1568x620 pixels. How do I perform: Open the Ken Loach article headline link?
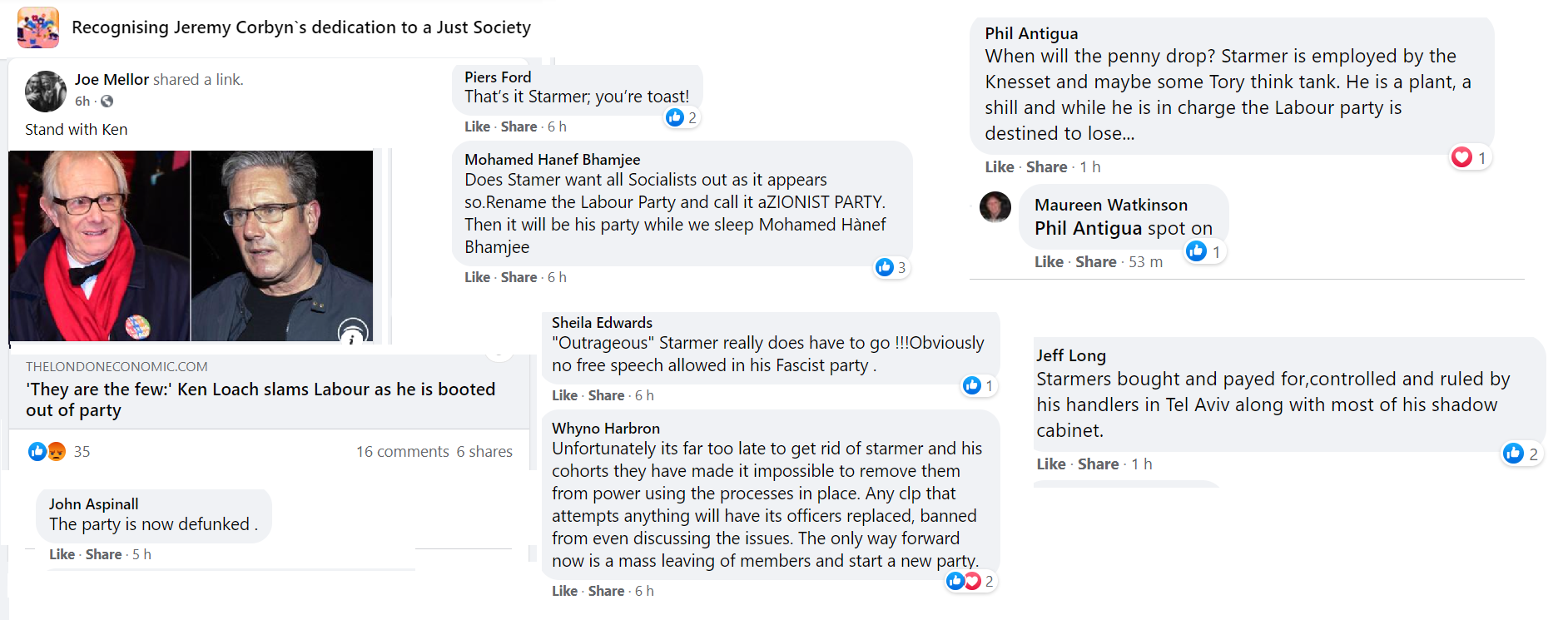(x=261, y=399)
